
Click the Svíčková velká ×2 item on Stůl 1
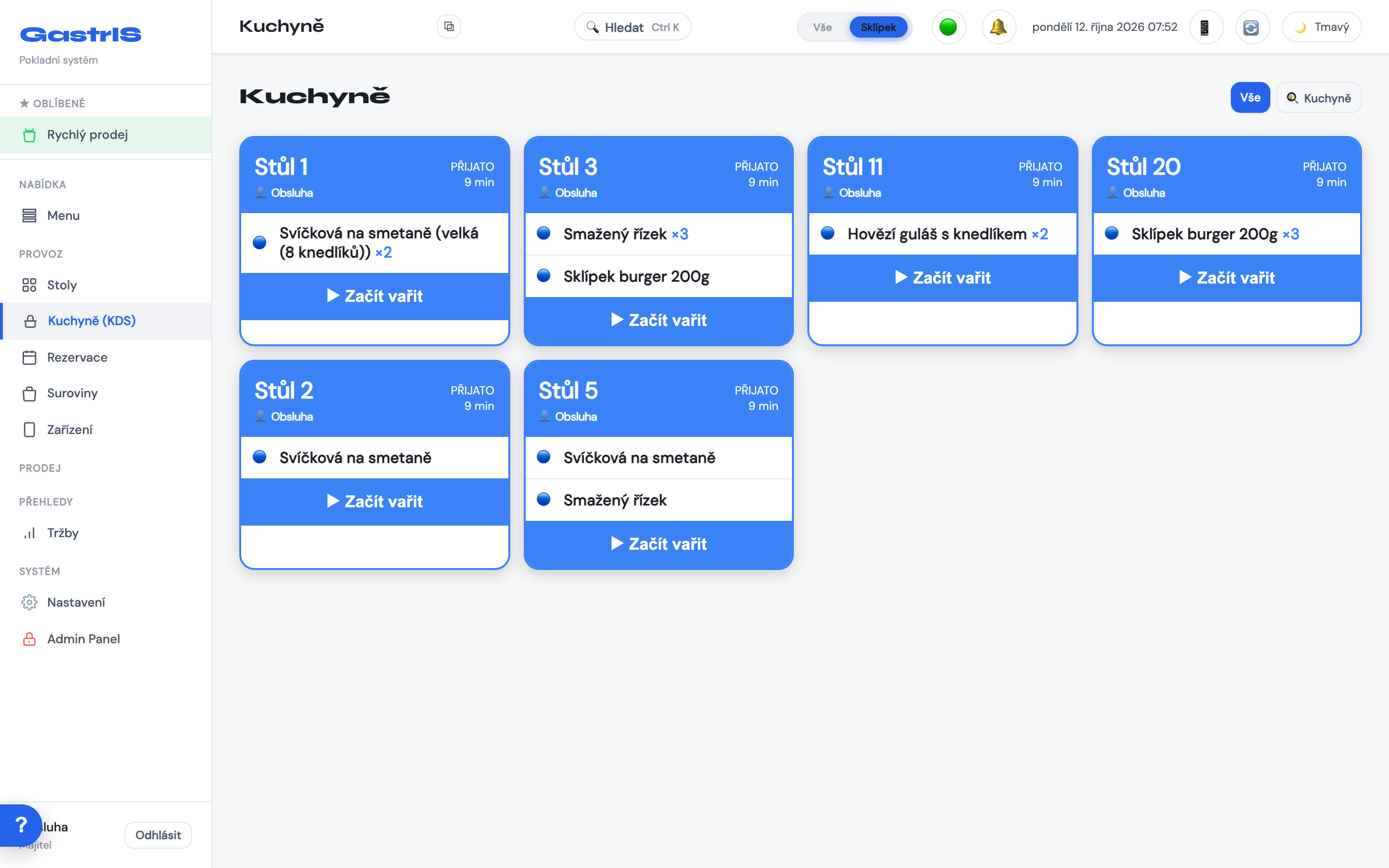tap(375, 243)
